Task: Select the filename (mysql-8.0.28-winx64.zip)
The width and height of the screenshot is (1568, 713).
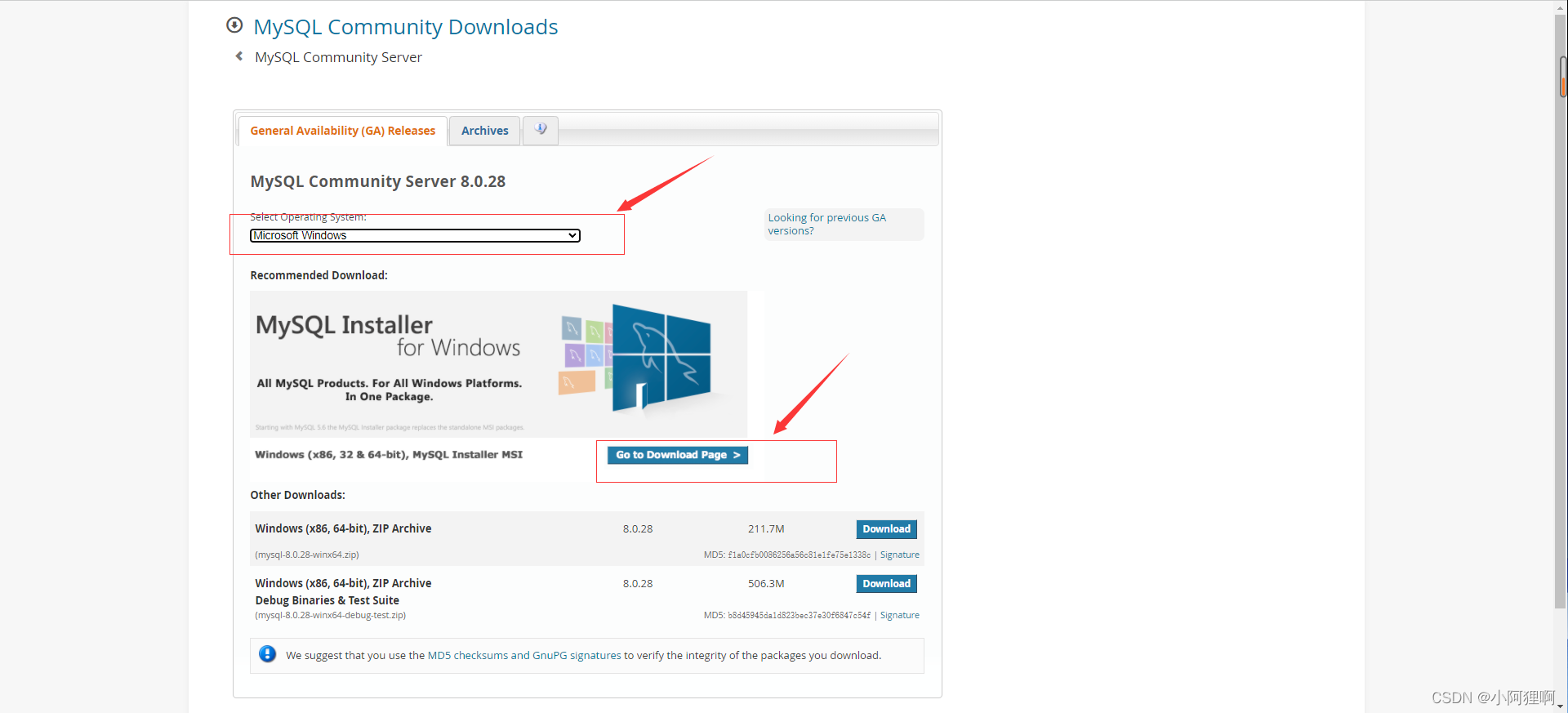Action: [x=307, y=555]
